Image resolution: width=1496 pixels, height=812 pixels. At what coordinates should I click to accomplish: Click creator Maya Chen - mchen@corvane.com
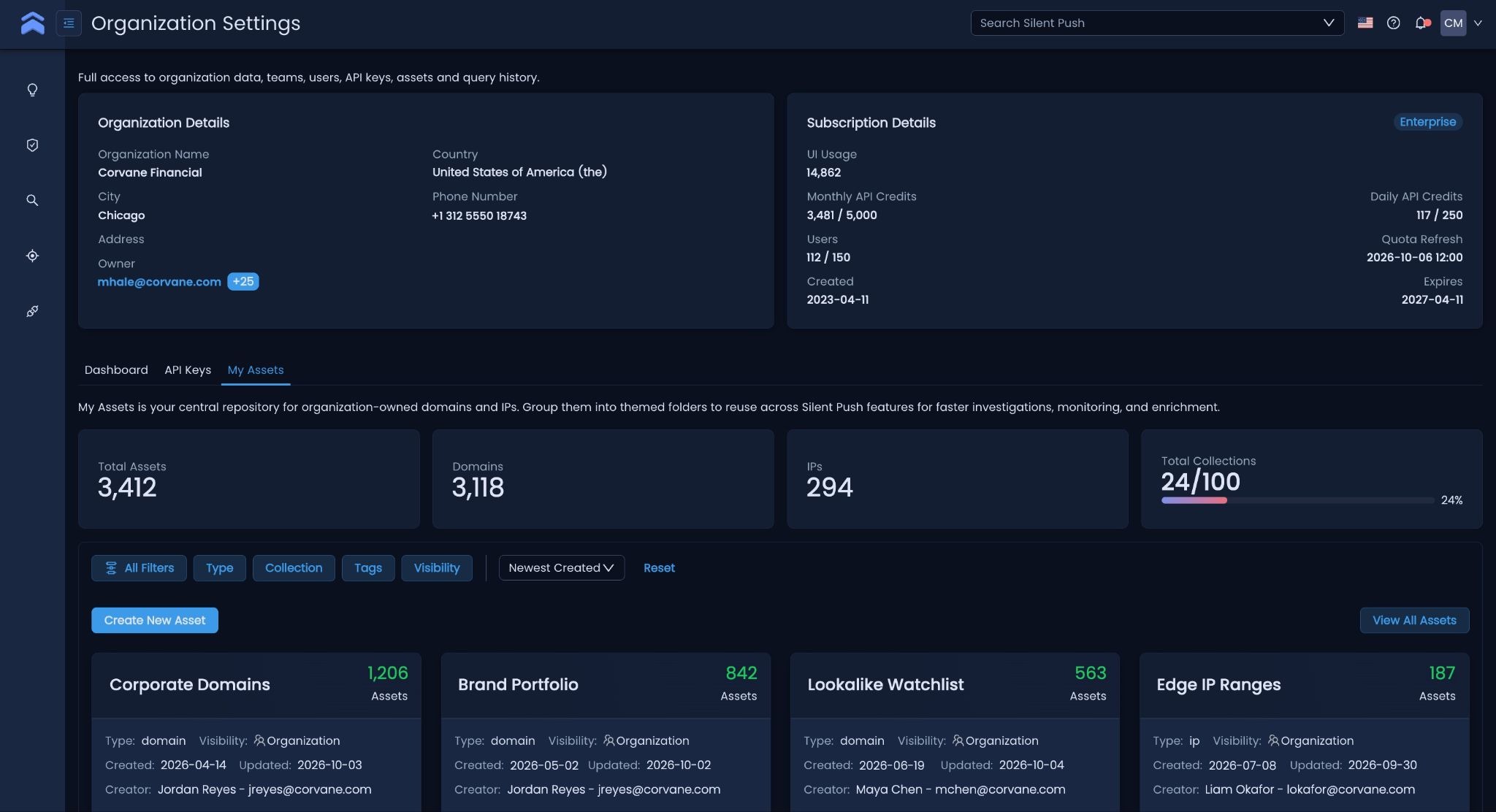point(960,789)
